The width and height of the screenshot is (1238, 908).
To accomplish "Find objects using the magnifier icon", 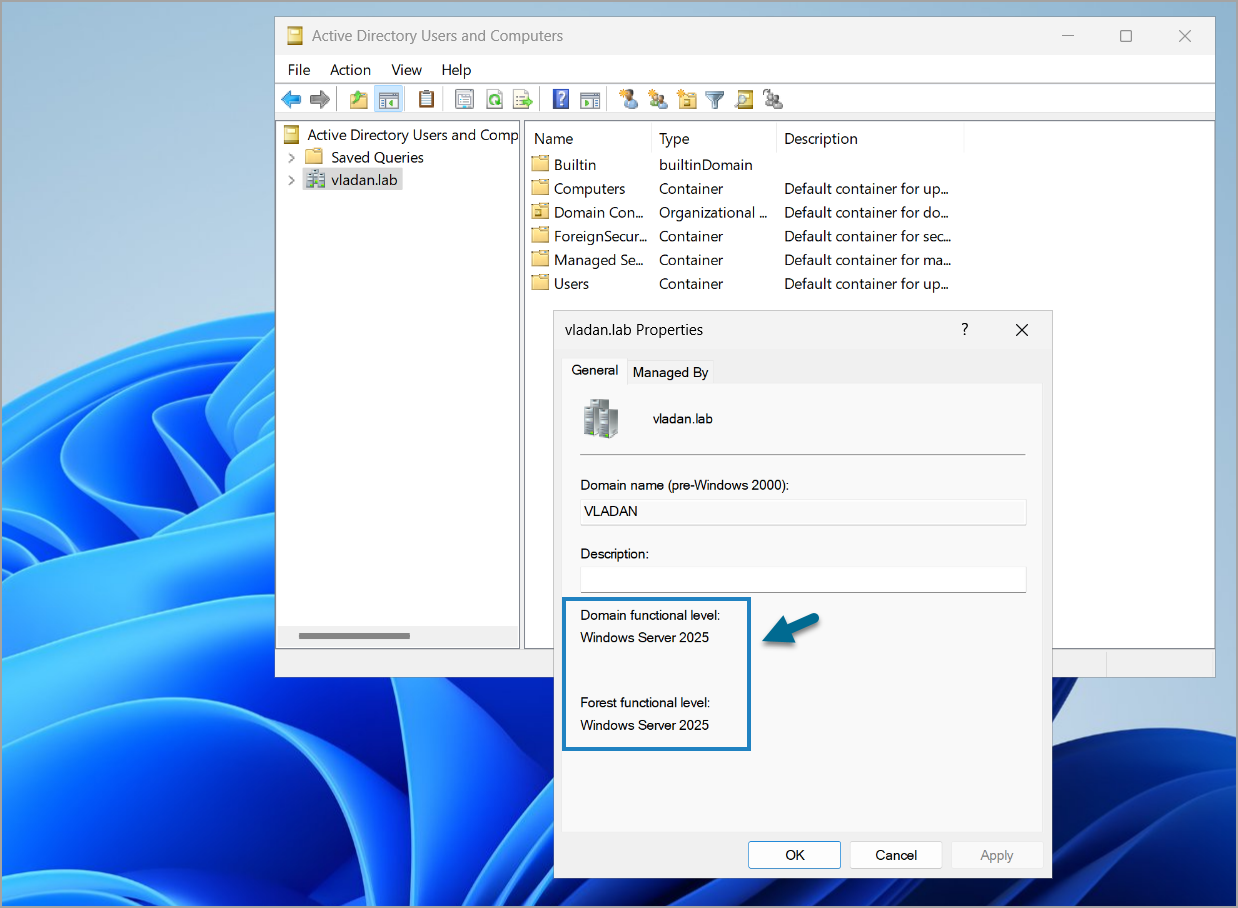I will 743,99.
